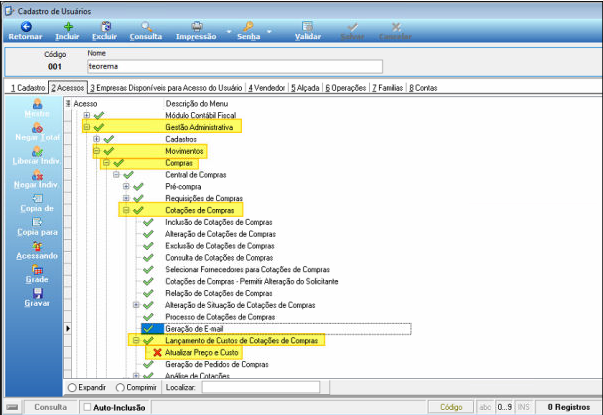Click the Validar toolbar icon
The height and width of the screenshot is (415, 603).
pos(307,27)
